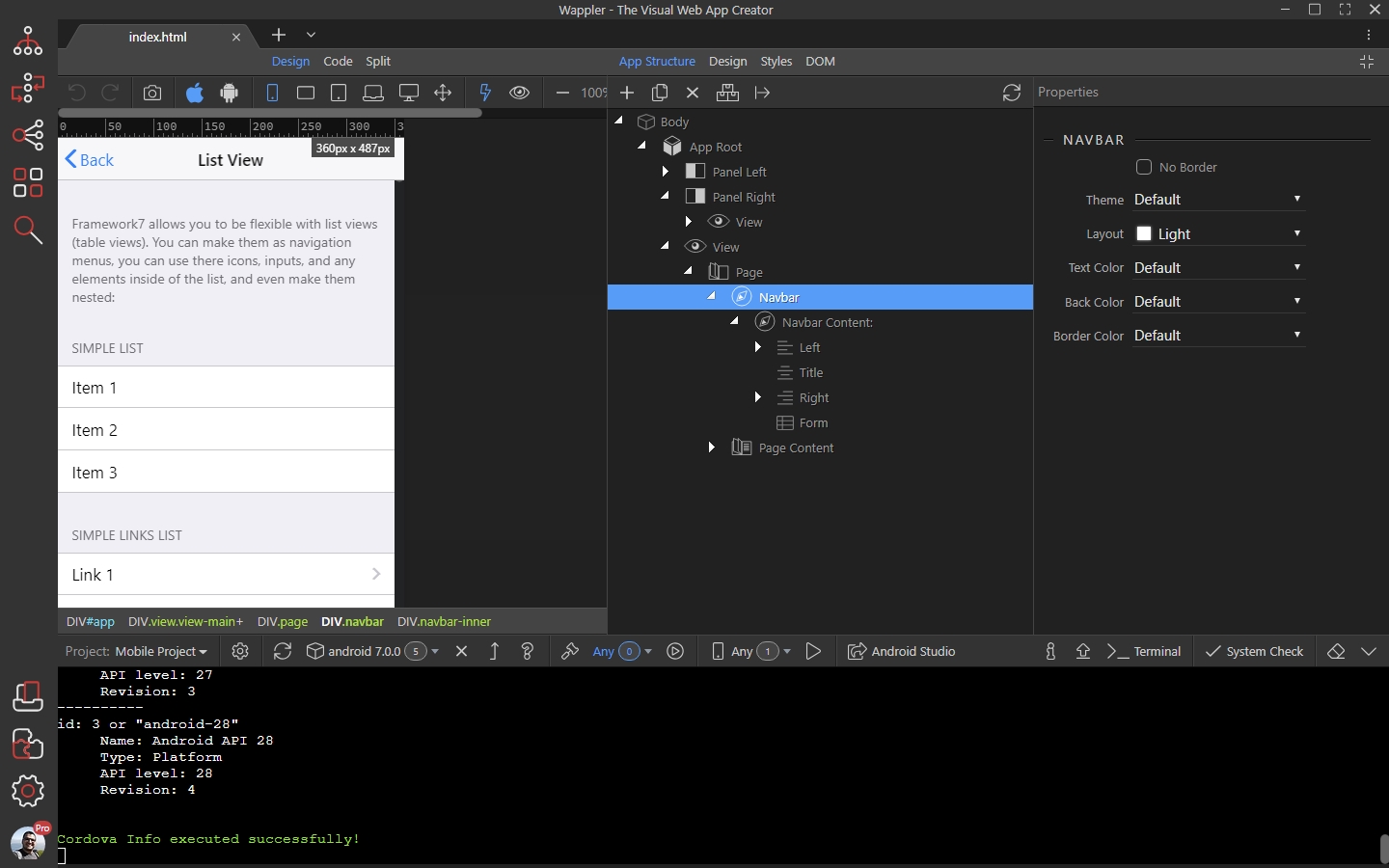Click the help question mark icon
1389x868 pixels.
point(527,651)
